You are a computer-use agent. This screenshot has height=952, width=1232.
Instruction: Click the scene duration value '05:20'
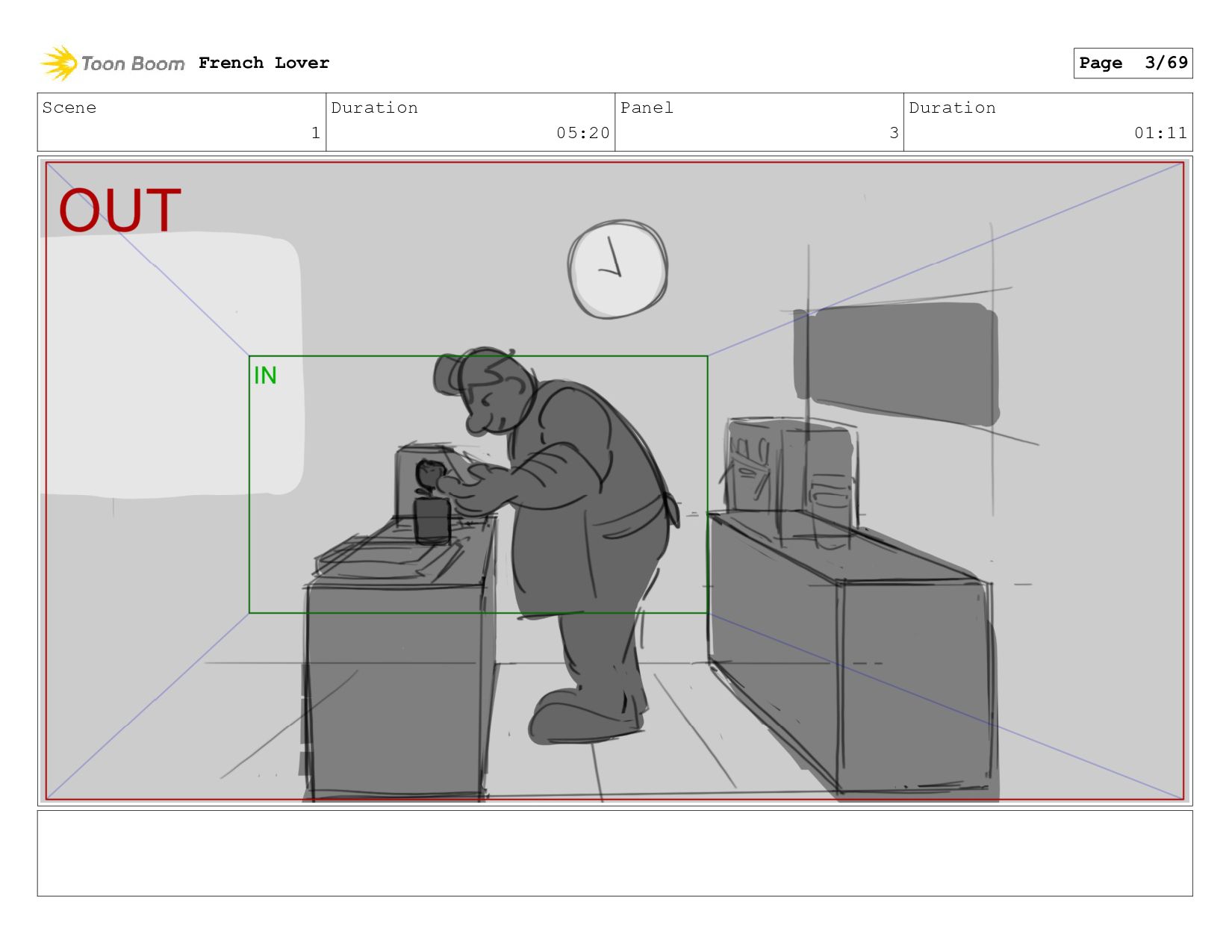coord(583,133)
